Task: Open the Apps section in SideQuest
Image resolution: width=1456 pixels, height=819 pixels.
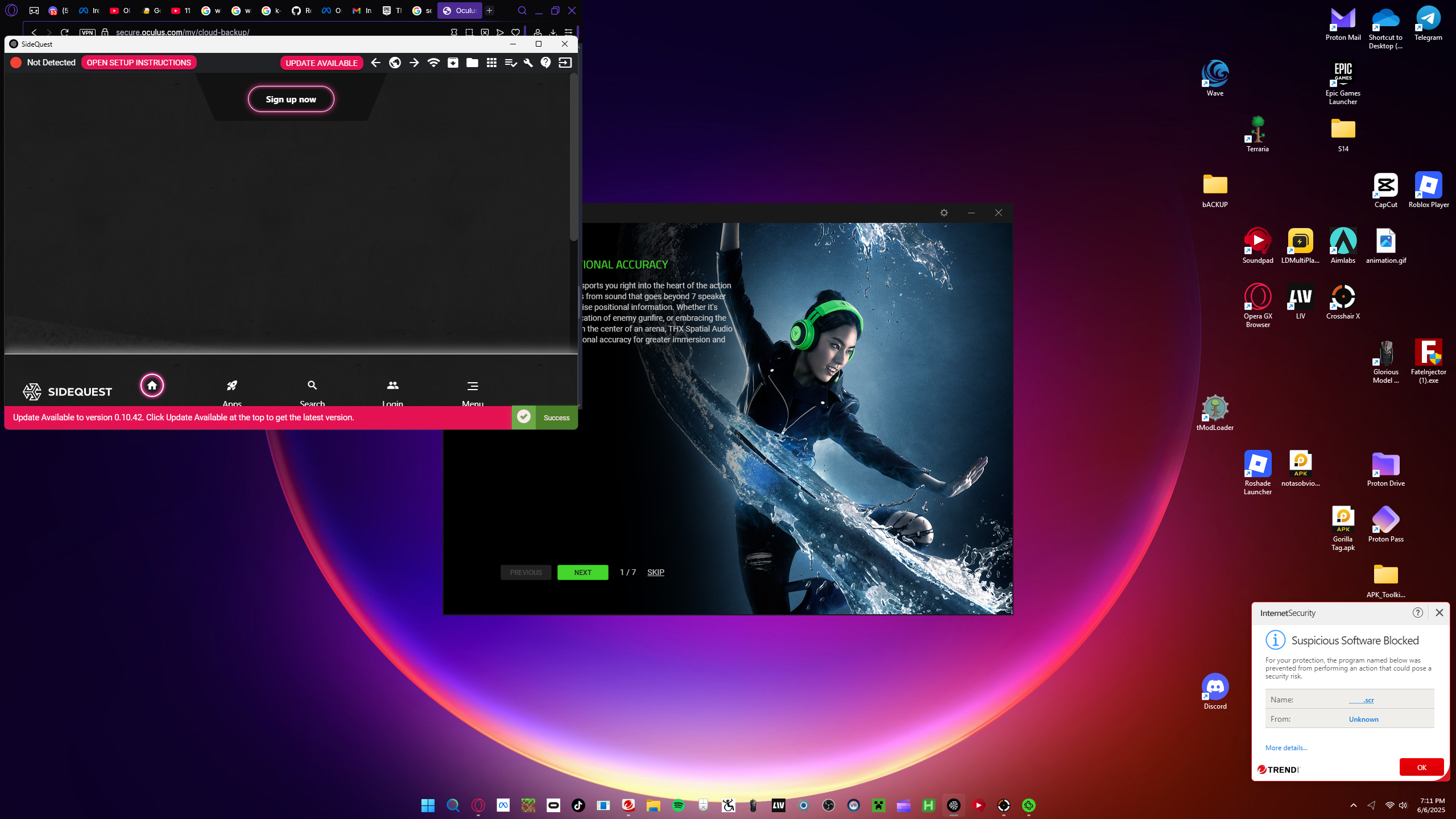Action: point(232,392)
